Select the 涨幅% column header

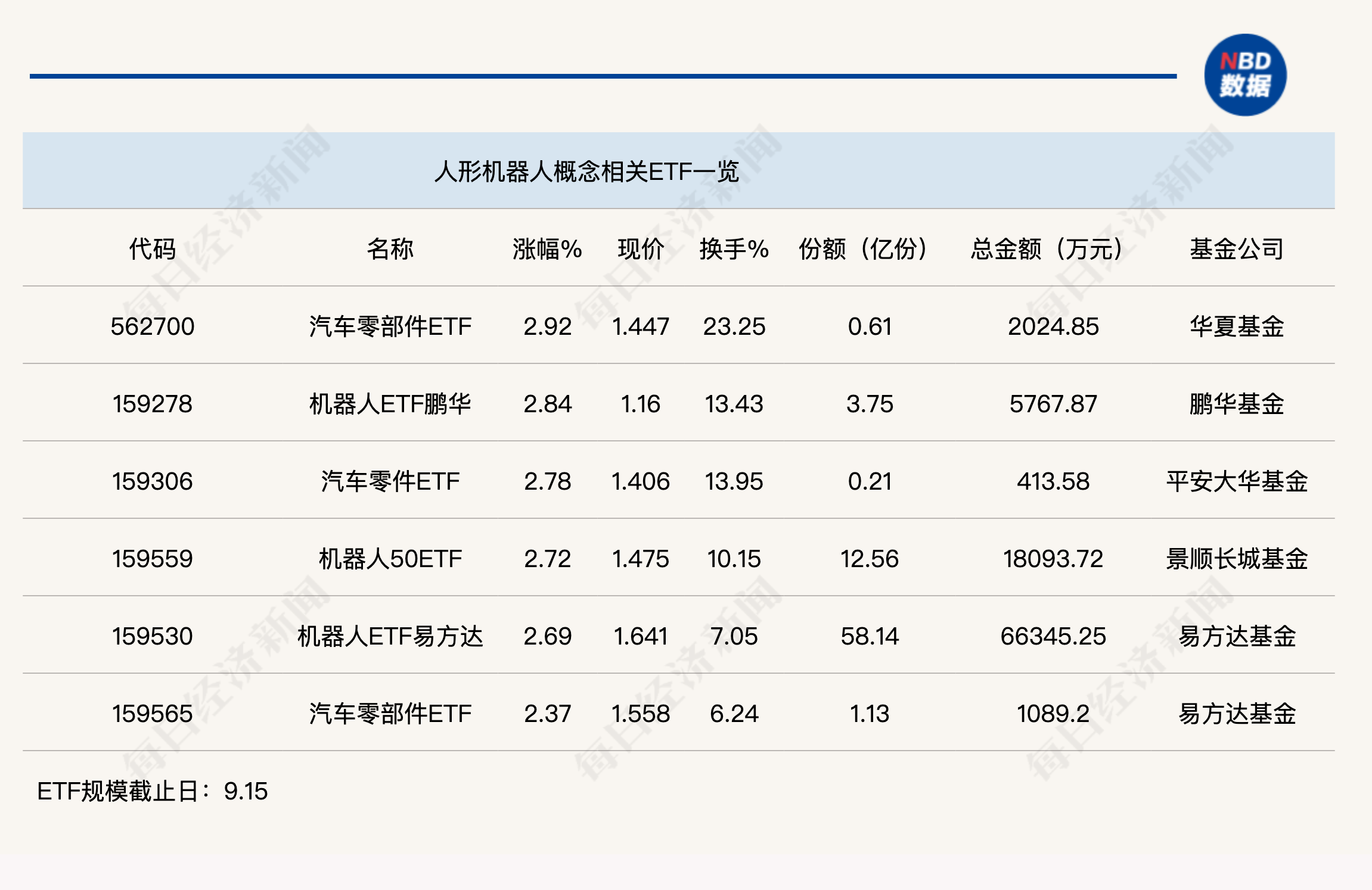tap(547, 249)
